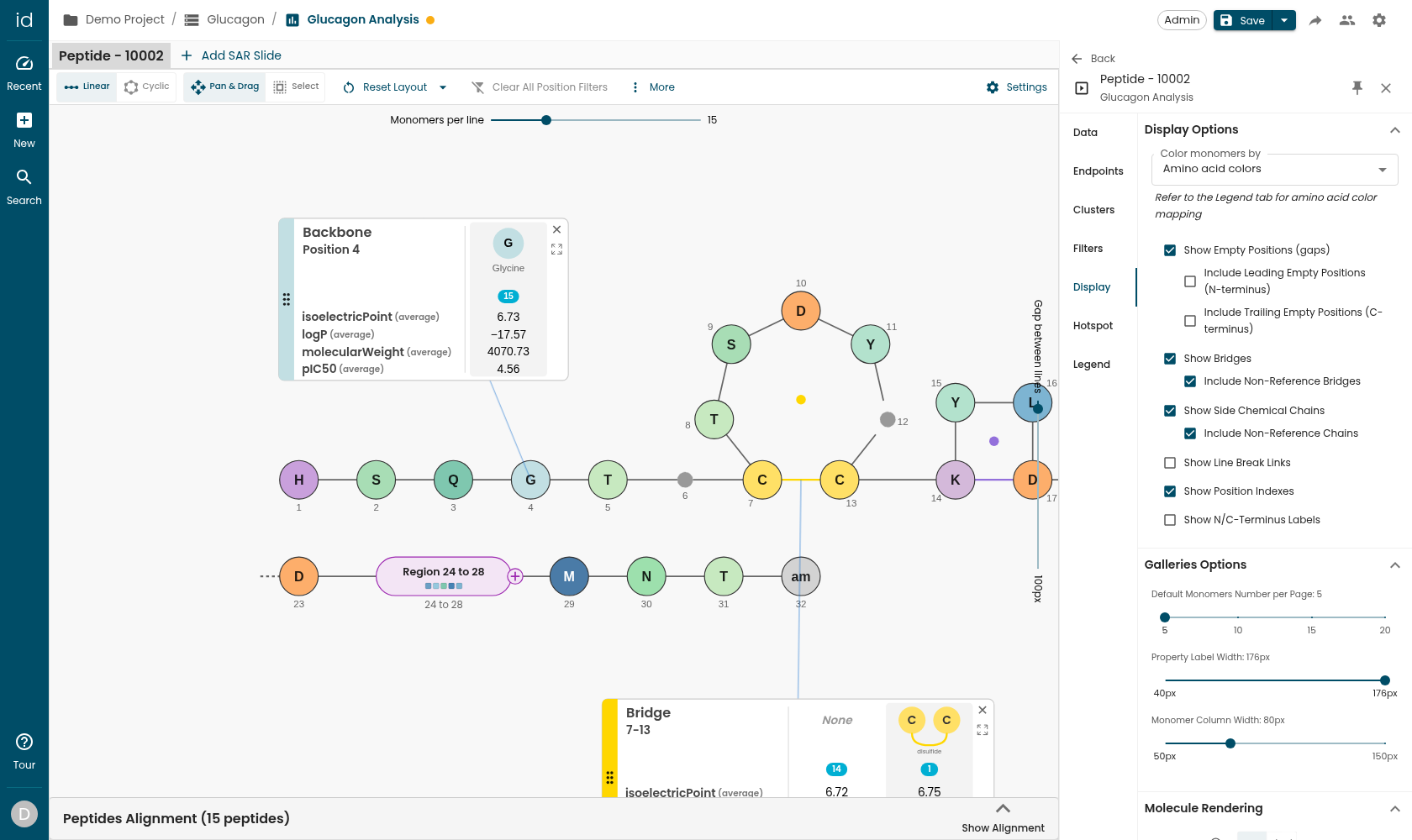Activate the Select tool
This screenshot has width=1412, height=840.
tap(297, 87)
